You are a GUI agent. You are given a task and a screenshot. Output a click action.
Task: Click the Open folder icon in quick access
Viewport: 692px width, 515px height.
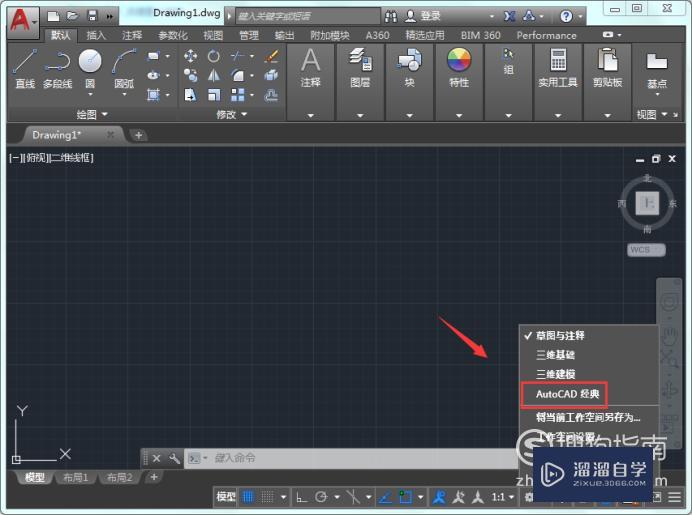72,16
